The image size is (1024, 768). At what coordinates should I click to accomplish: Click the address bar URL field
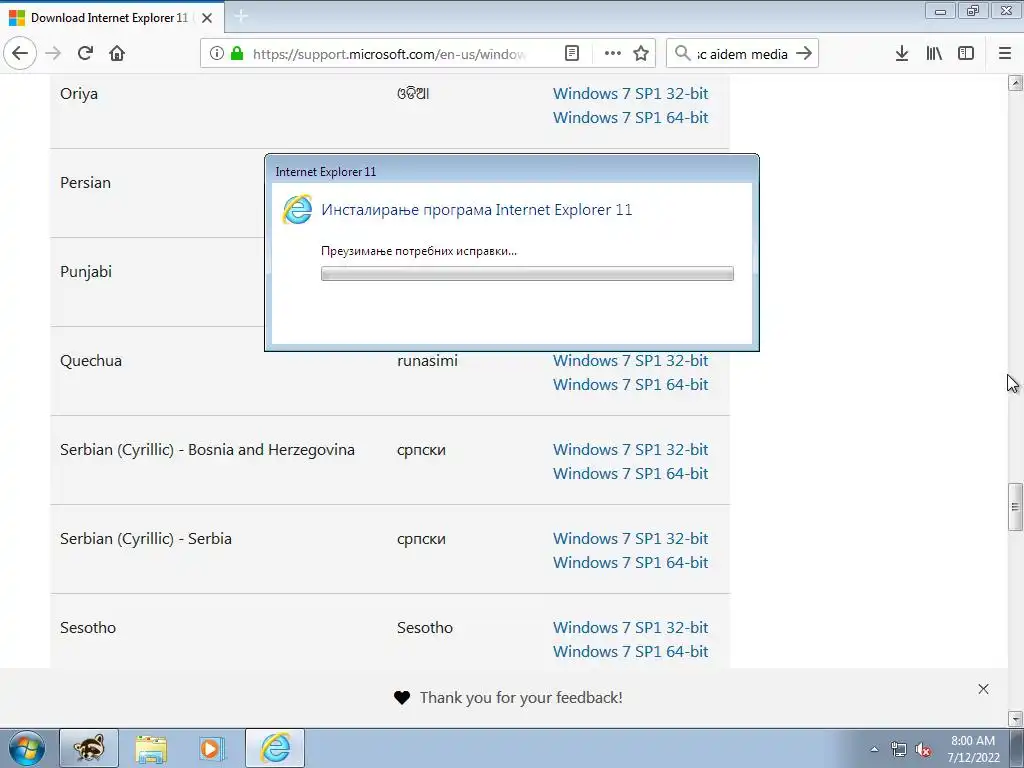390,54
